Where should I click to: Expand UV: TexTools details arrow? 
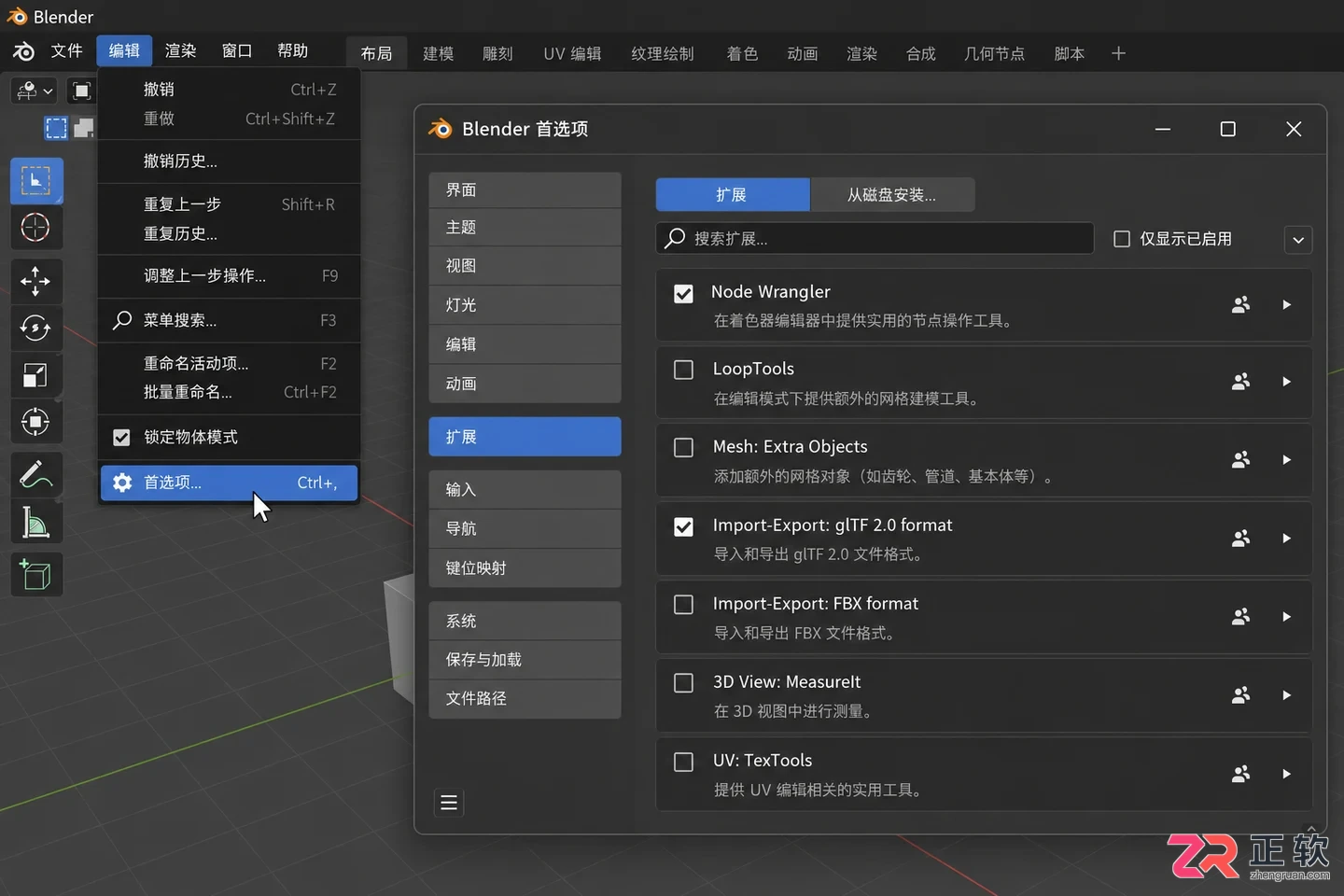click(x=1287, y=774)
